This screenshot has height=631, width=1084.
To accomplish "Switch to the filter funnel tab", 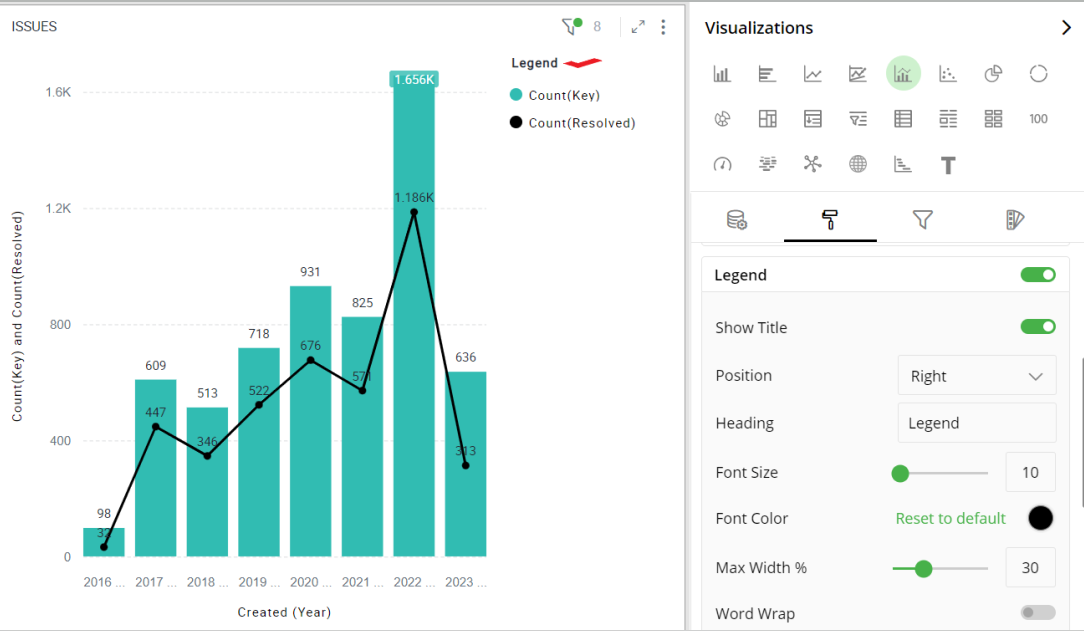I will pyautogui.click(x=923, y=220).
